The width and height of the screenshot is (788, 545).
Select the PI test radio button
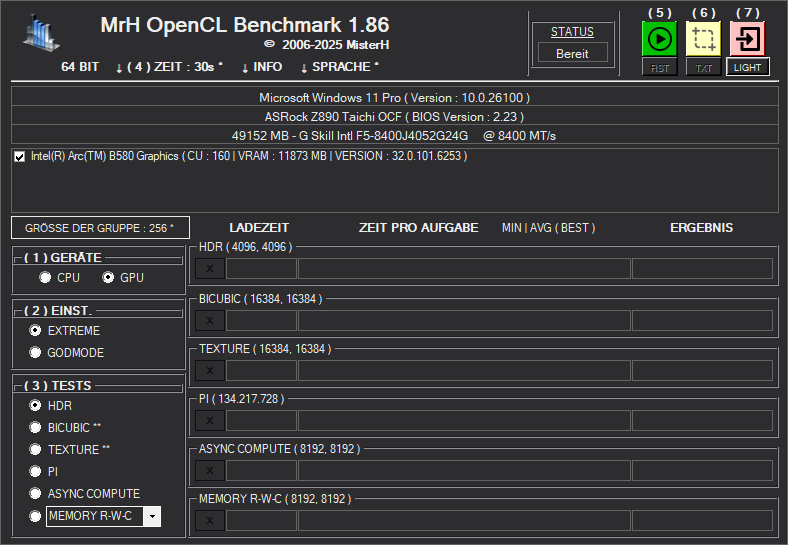click(35, 471)
